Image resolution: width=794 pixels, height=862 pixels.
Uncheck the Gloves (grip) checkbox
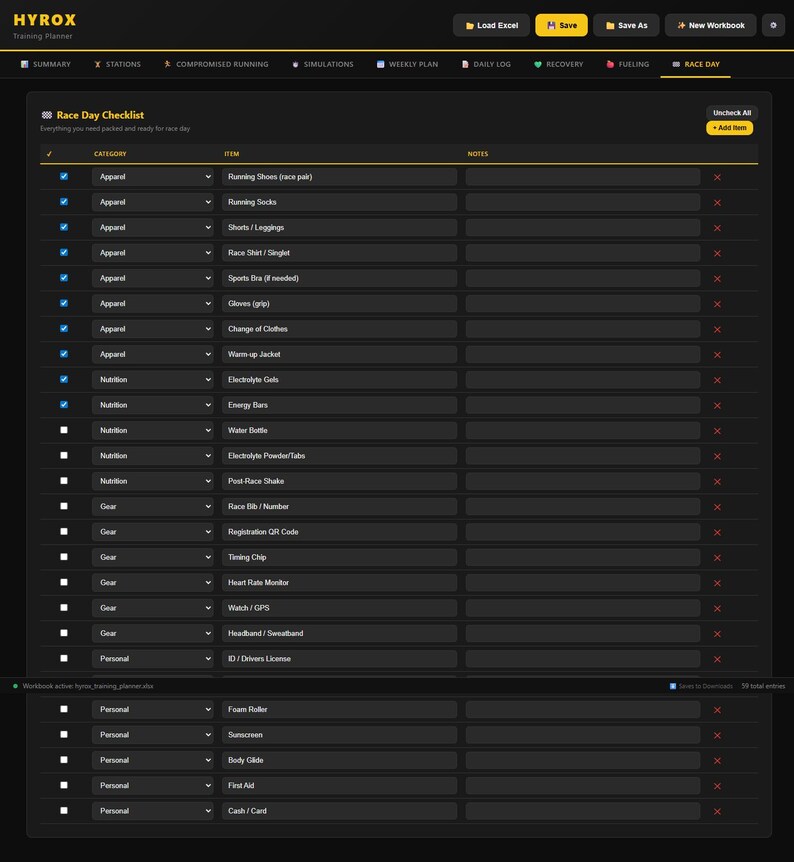pos(64,303)
